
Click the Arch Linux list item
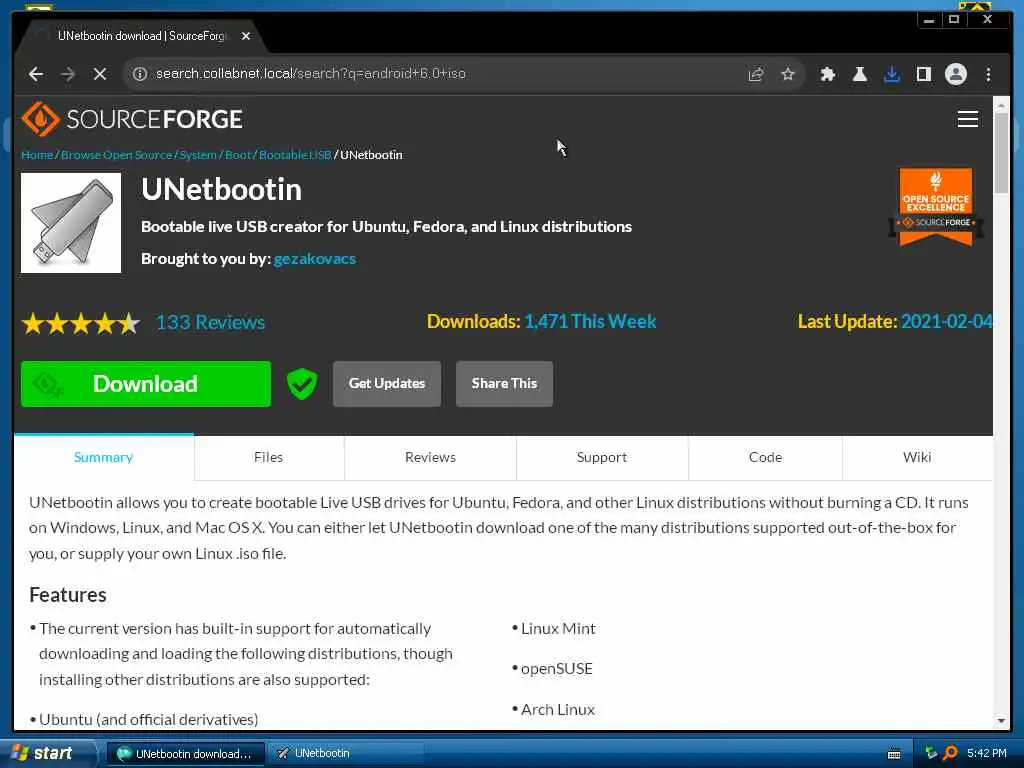[558, 710]
